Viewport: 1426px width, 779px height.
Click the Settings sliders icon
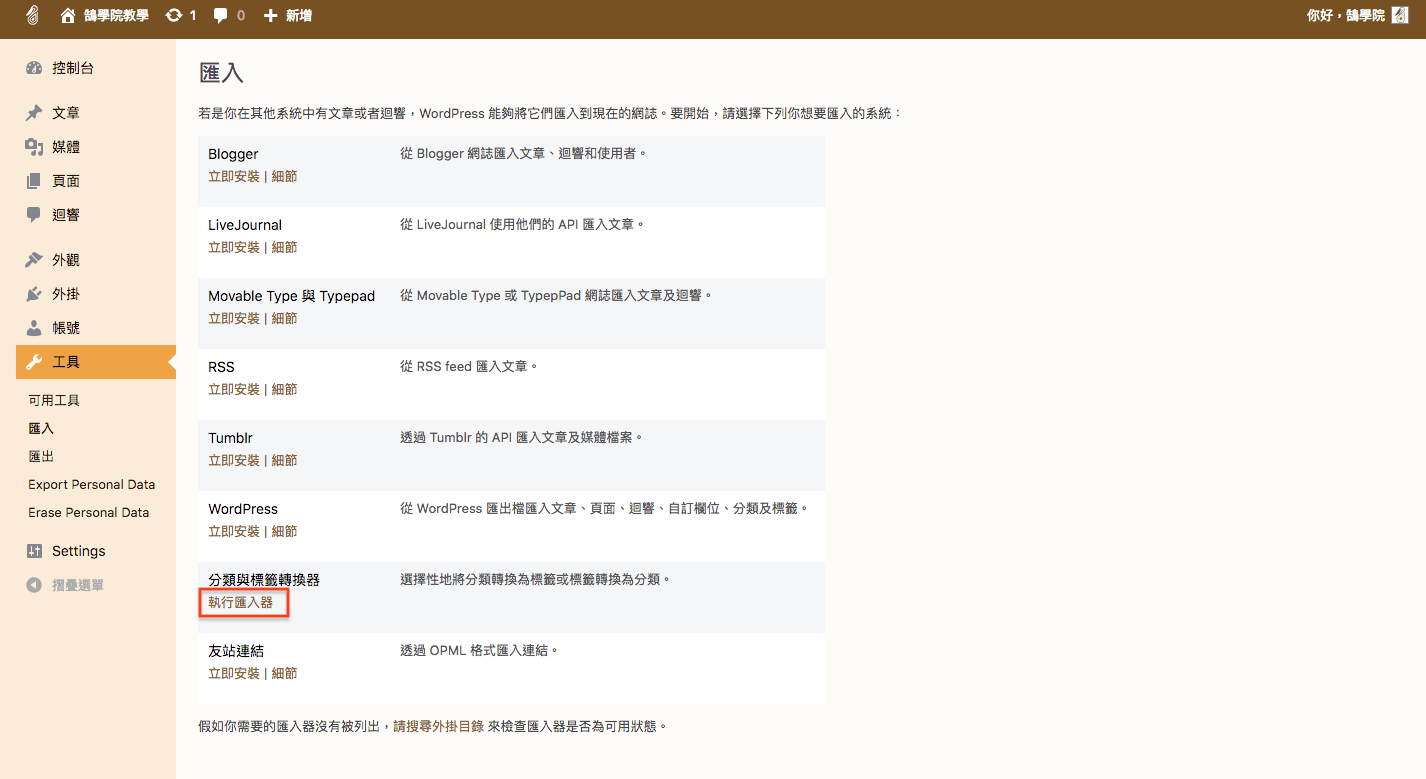coord(34,551)
